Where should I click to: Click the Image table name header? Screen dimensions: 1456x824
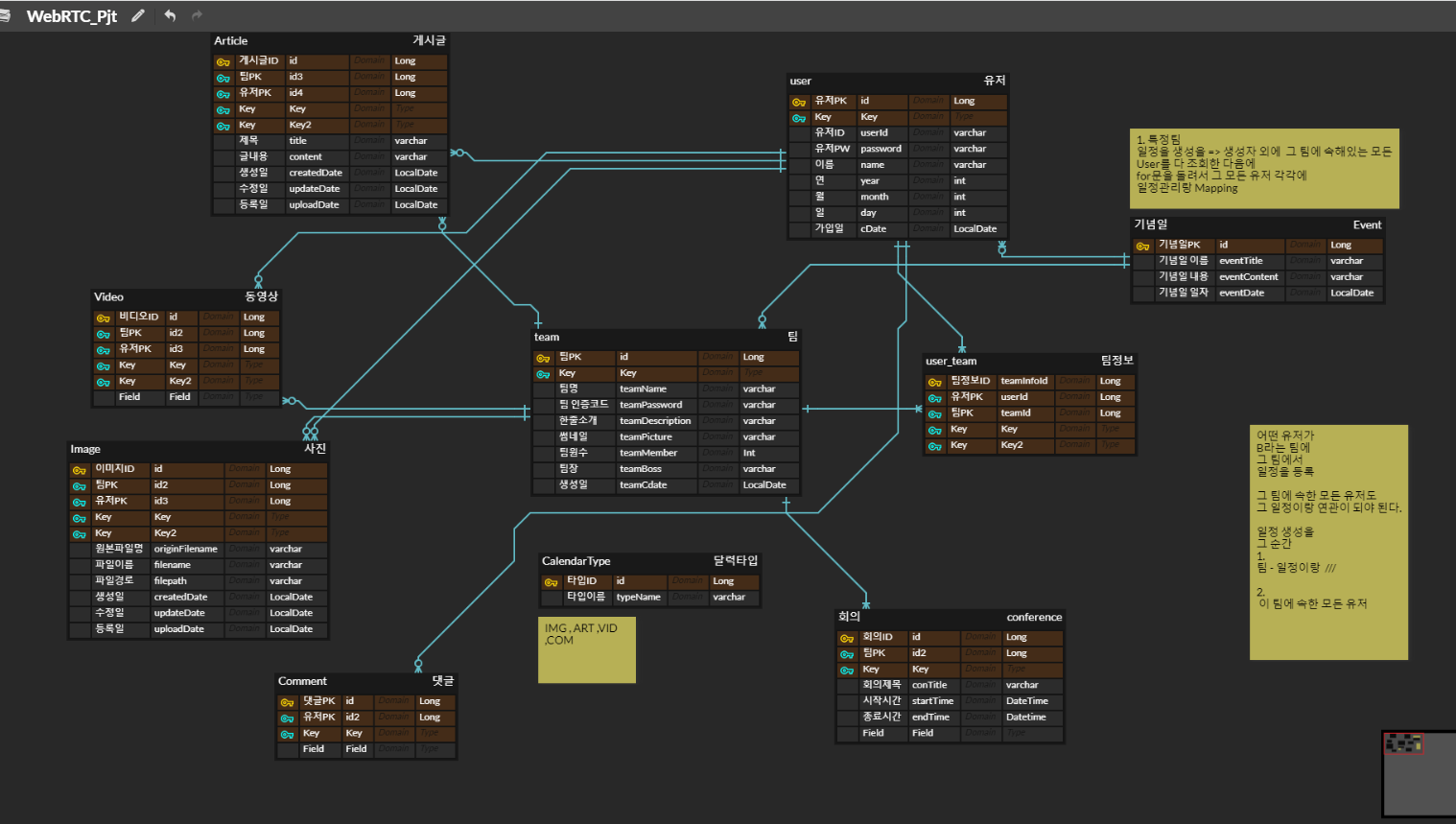point(85,449)
